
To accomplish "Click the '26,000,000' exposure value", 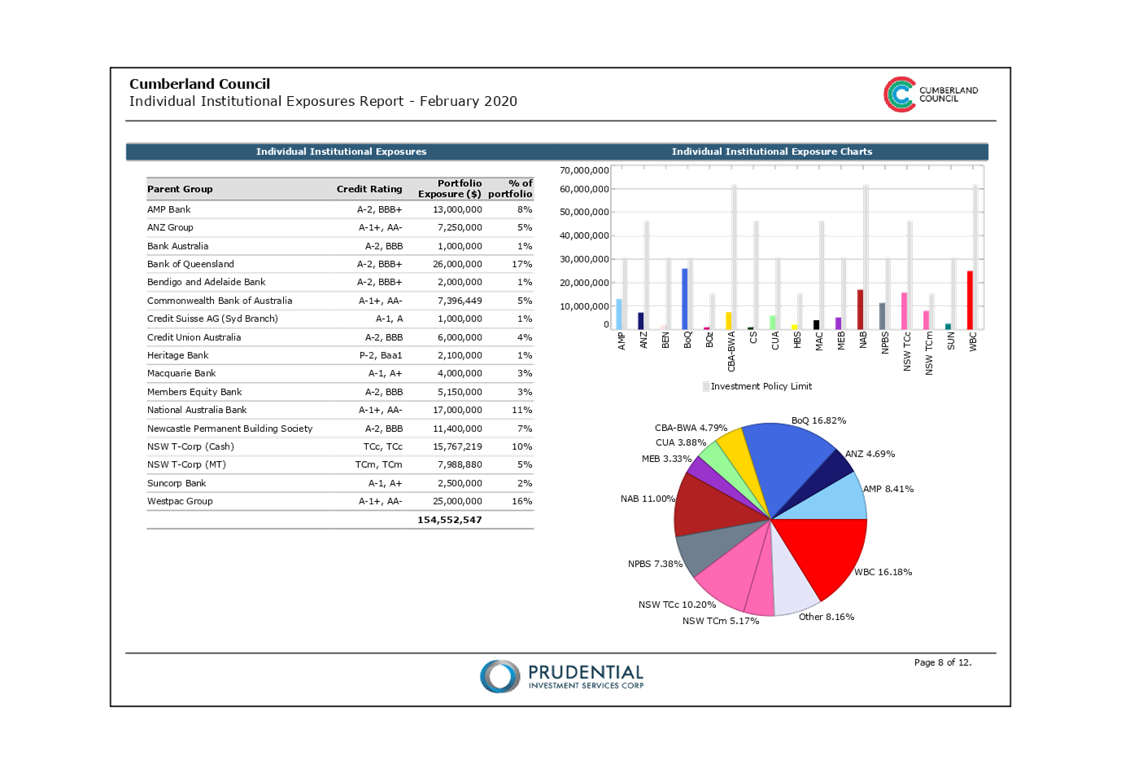I will tap(457, 264).
